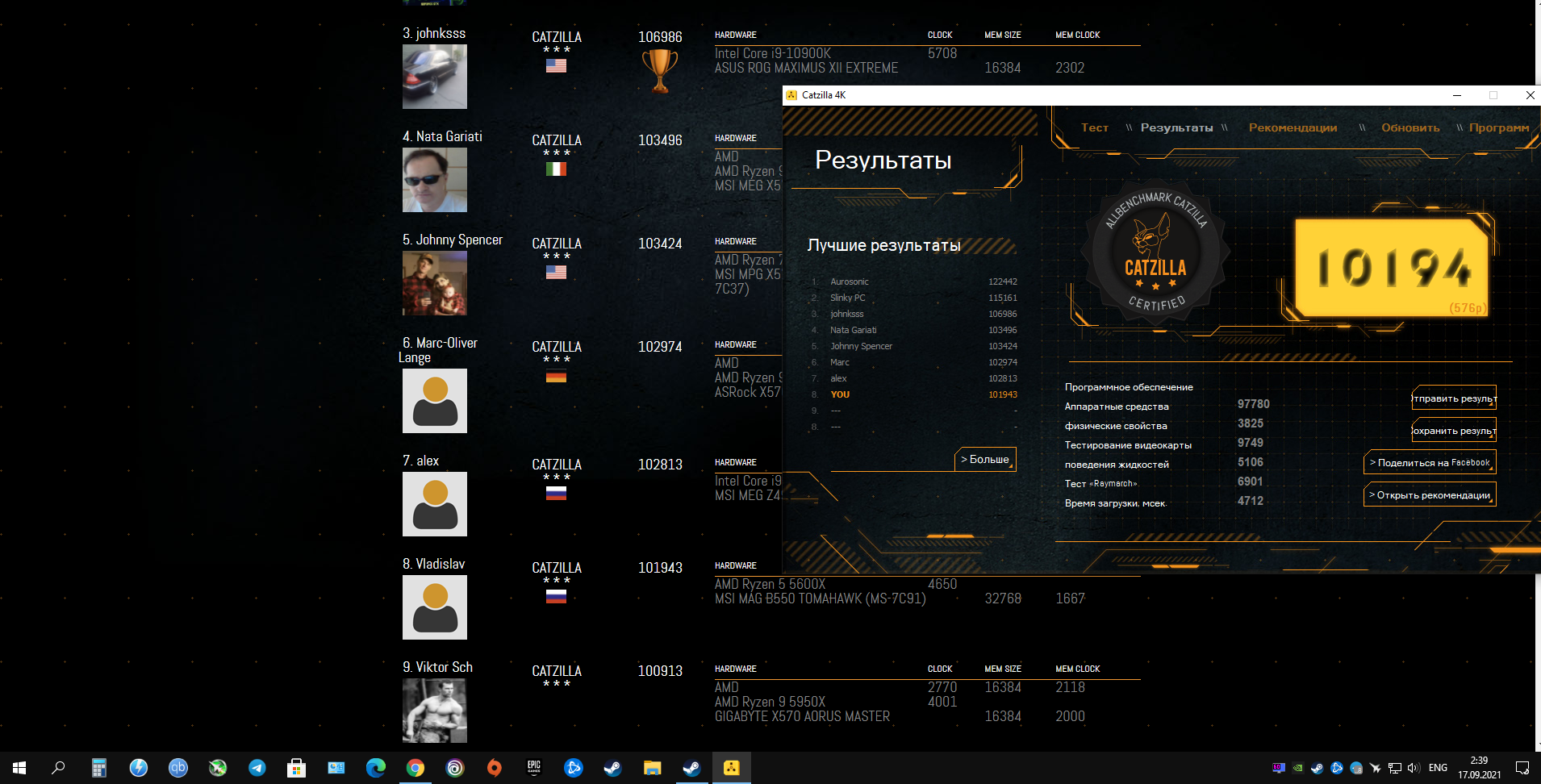Click the FPS monitor tray icon showing 60
The image size is (1541, 784).
click(x=1278, y=768)
